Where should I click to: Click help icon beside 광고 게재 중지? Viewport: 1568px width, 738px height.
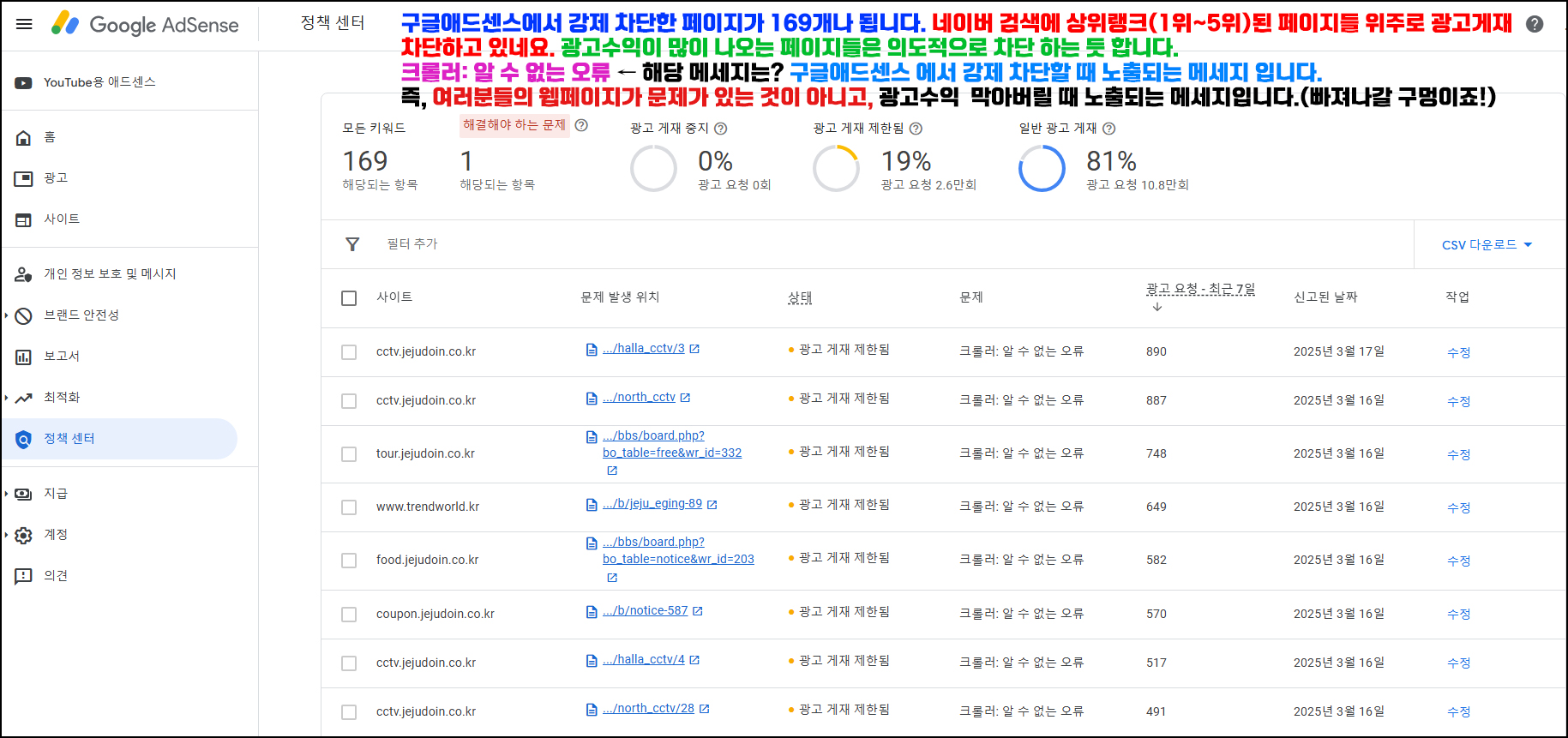pyautogui.click(x=721, y=129)
